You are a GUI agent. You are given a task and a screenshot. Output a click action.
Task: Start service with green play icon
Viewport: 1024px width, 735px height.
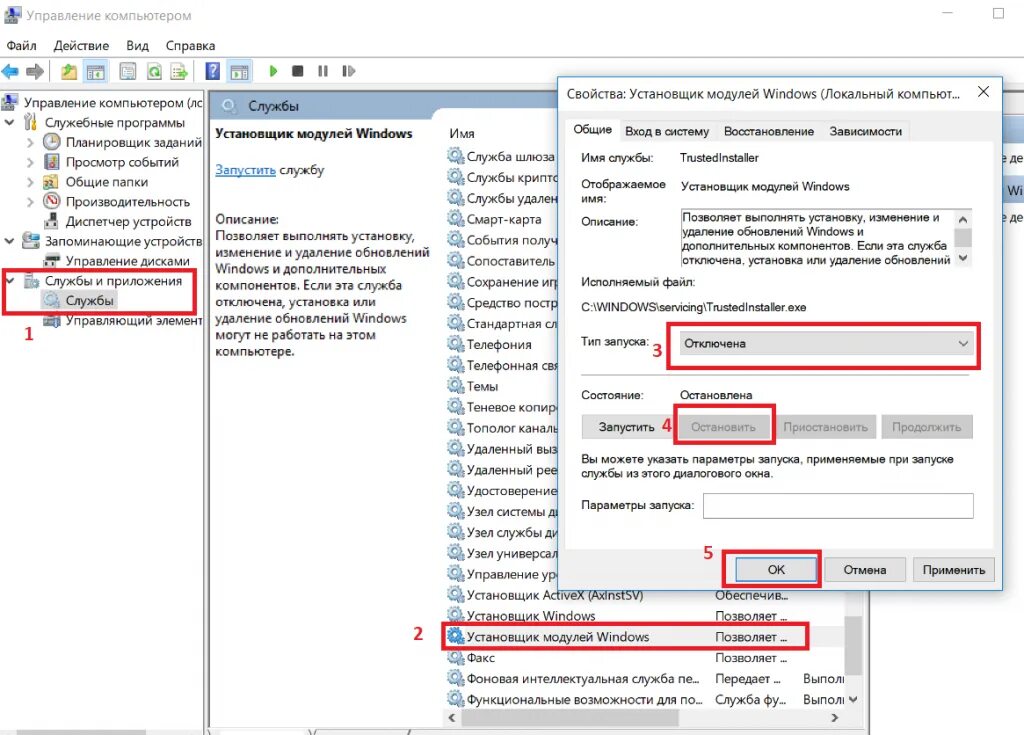273,71
